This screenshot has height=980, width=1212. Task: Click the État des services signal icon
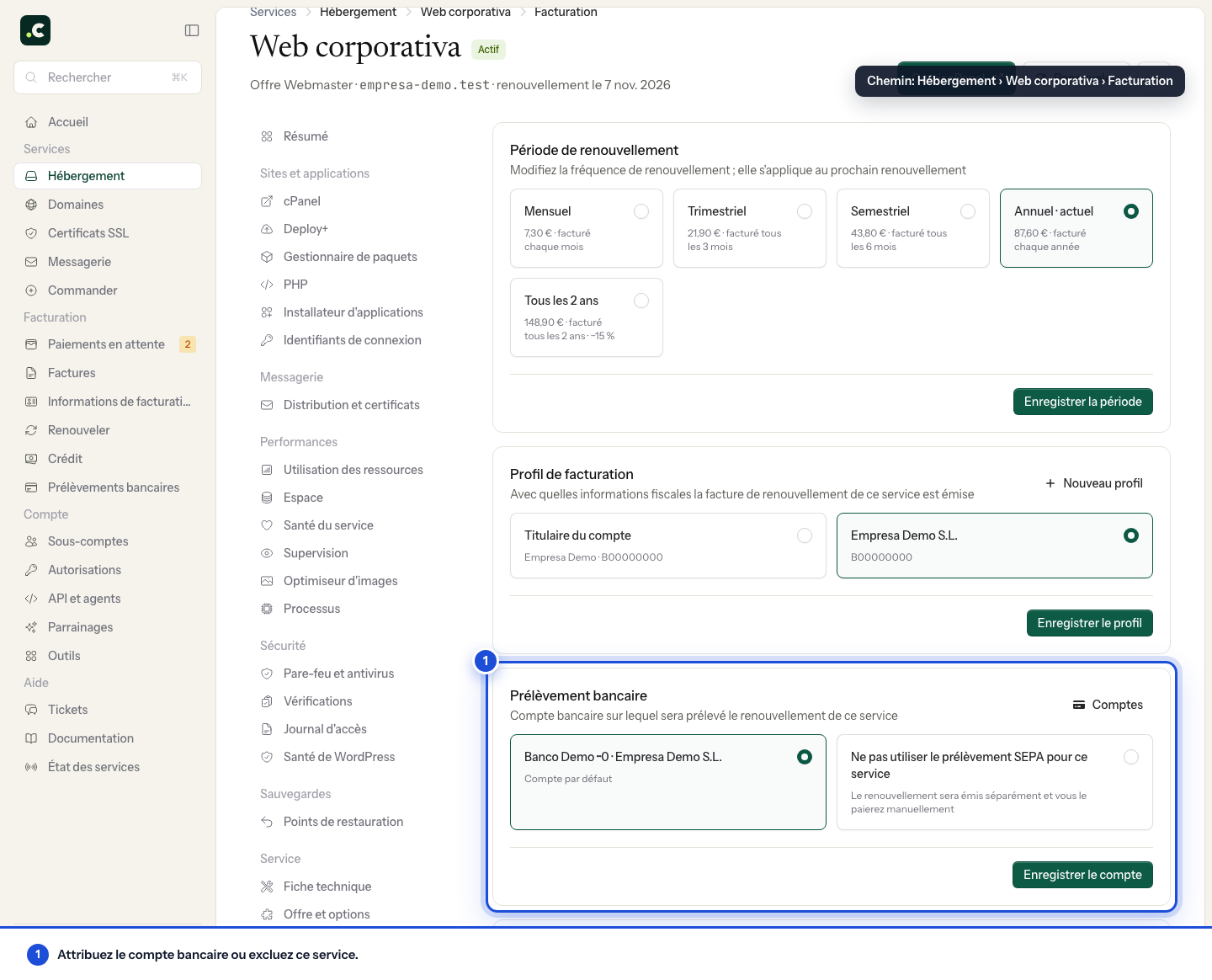pyautogui.click(x=31, y=767)
